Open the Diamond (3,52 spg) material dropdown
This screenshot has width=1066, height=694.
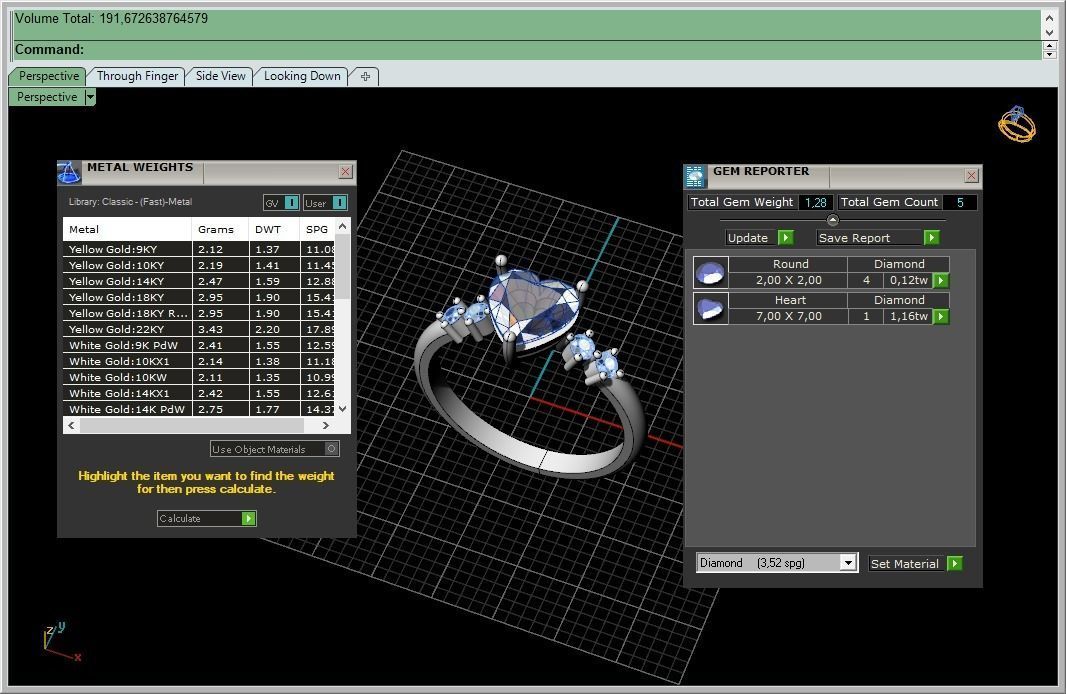pos(777,563)
